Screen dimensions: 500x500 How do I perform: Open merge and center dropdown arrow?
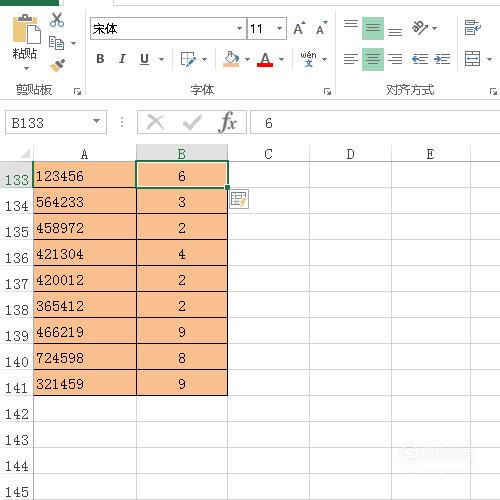[x=489, y=59]
